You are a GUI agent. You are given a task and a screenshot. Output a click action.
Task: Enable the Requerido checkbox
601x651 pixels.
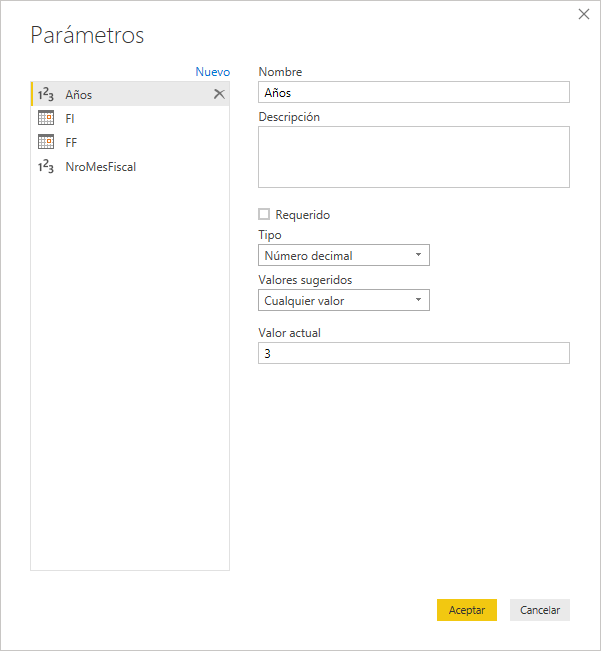point(264,214)
